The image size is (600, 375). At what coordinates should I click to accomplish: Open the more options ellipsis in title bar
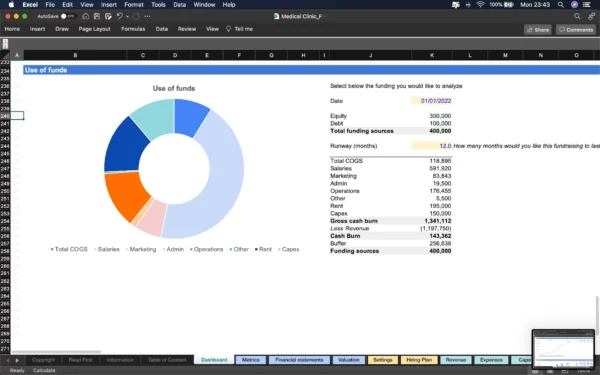[147, 16]
